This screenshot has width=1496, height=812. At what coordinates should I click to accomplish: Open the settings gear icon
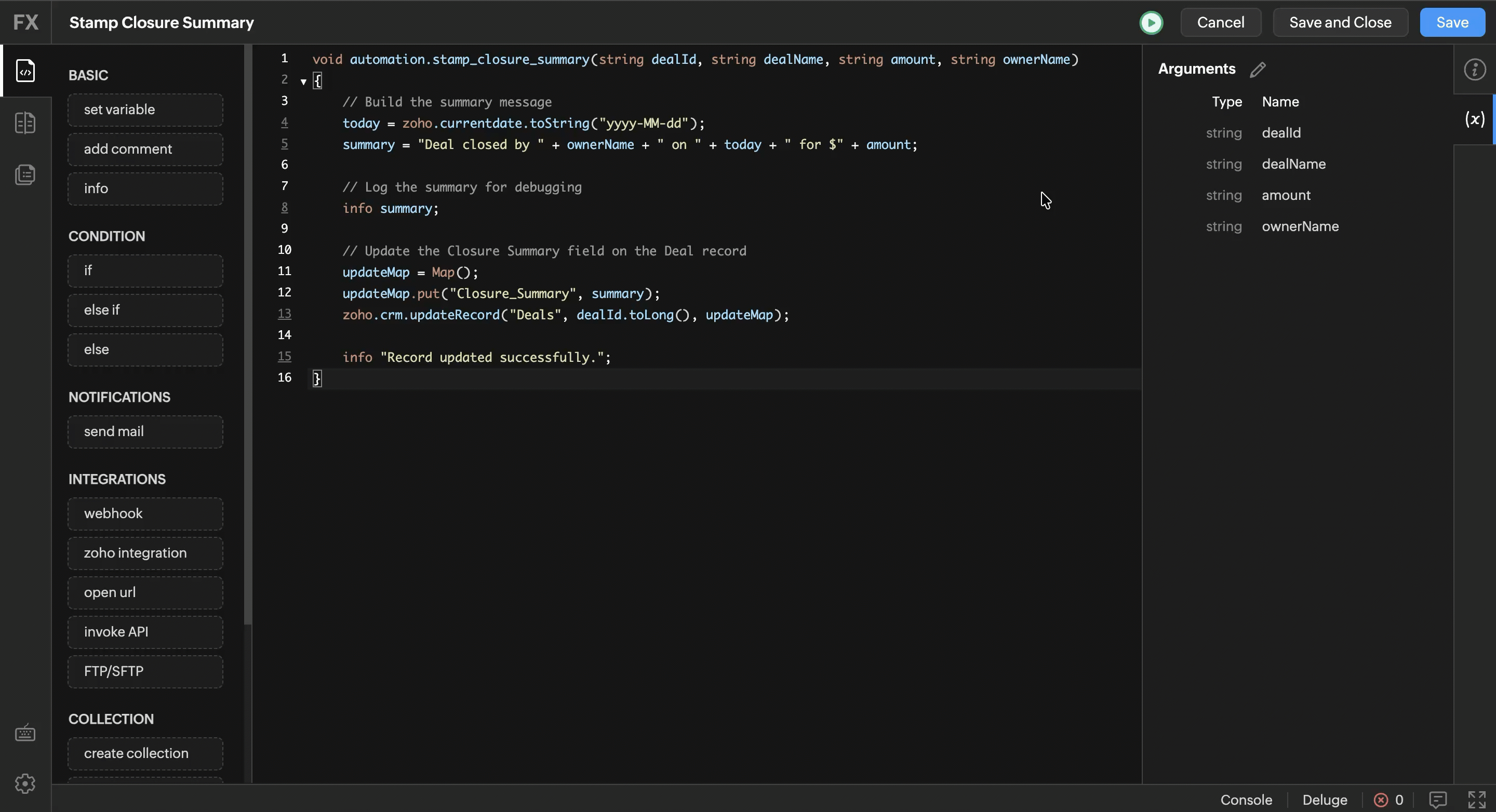(x=25, y=784)
